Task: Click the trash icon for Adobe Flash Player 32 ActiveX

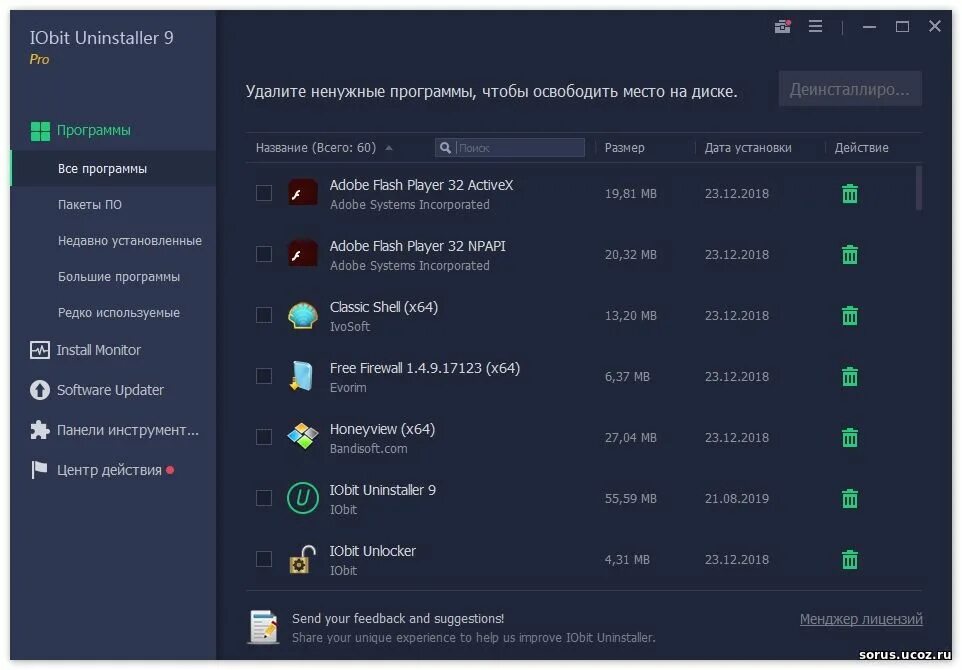Action: pyautogui.click(x=850, y=194)
